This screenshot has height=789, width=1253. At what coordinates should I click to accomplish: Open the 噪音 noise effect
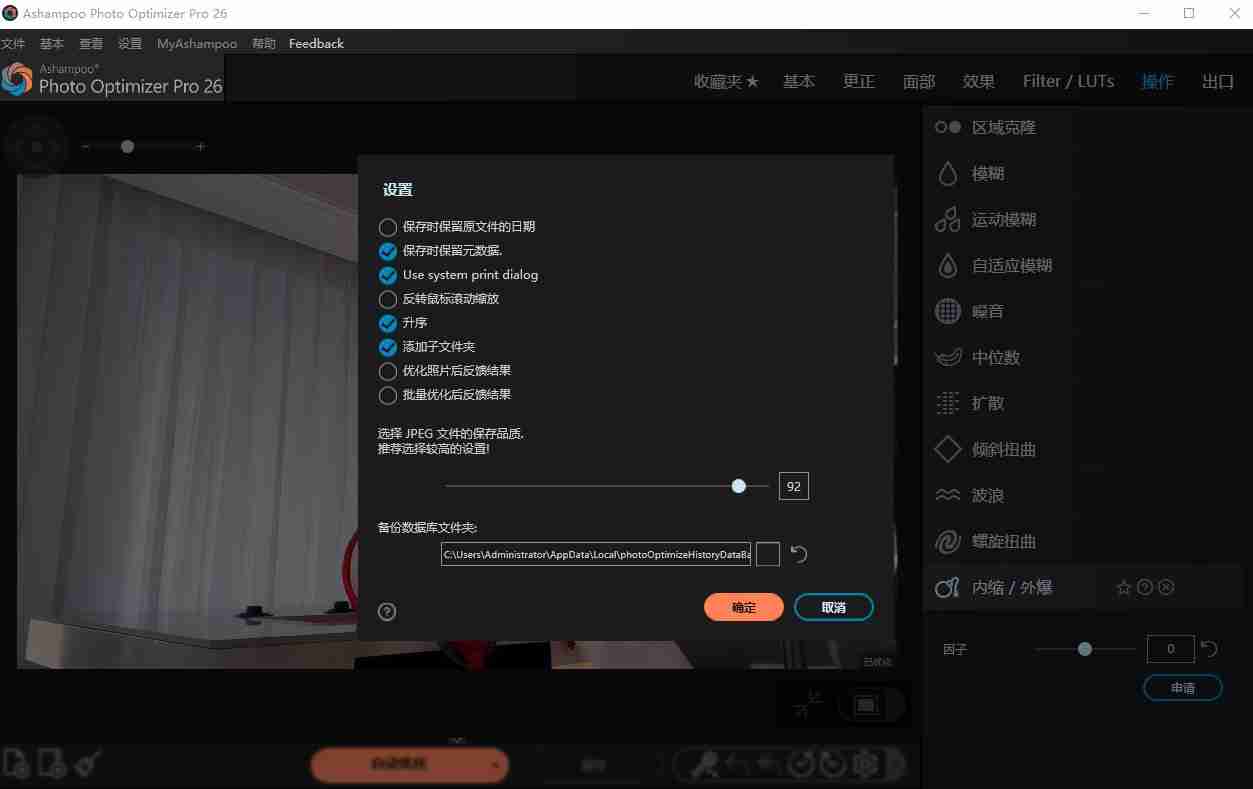point(987,312)
